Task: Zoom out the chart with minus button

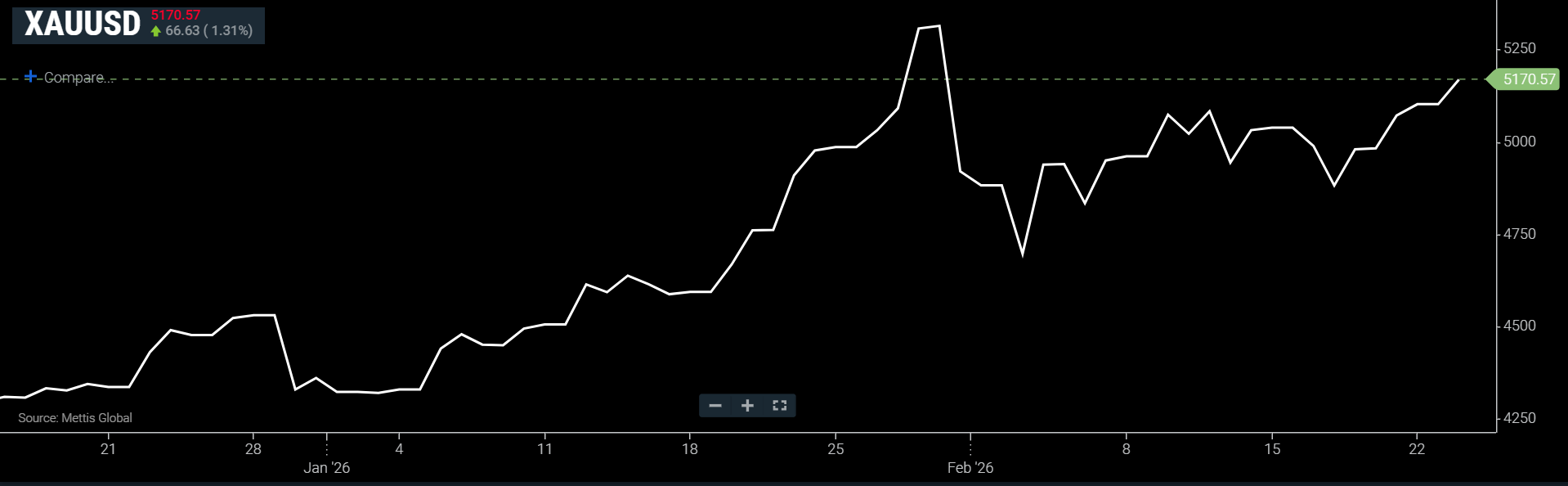Action: point(715,406)
